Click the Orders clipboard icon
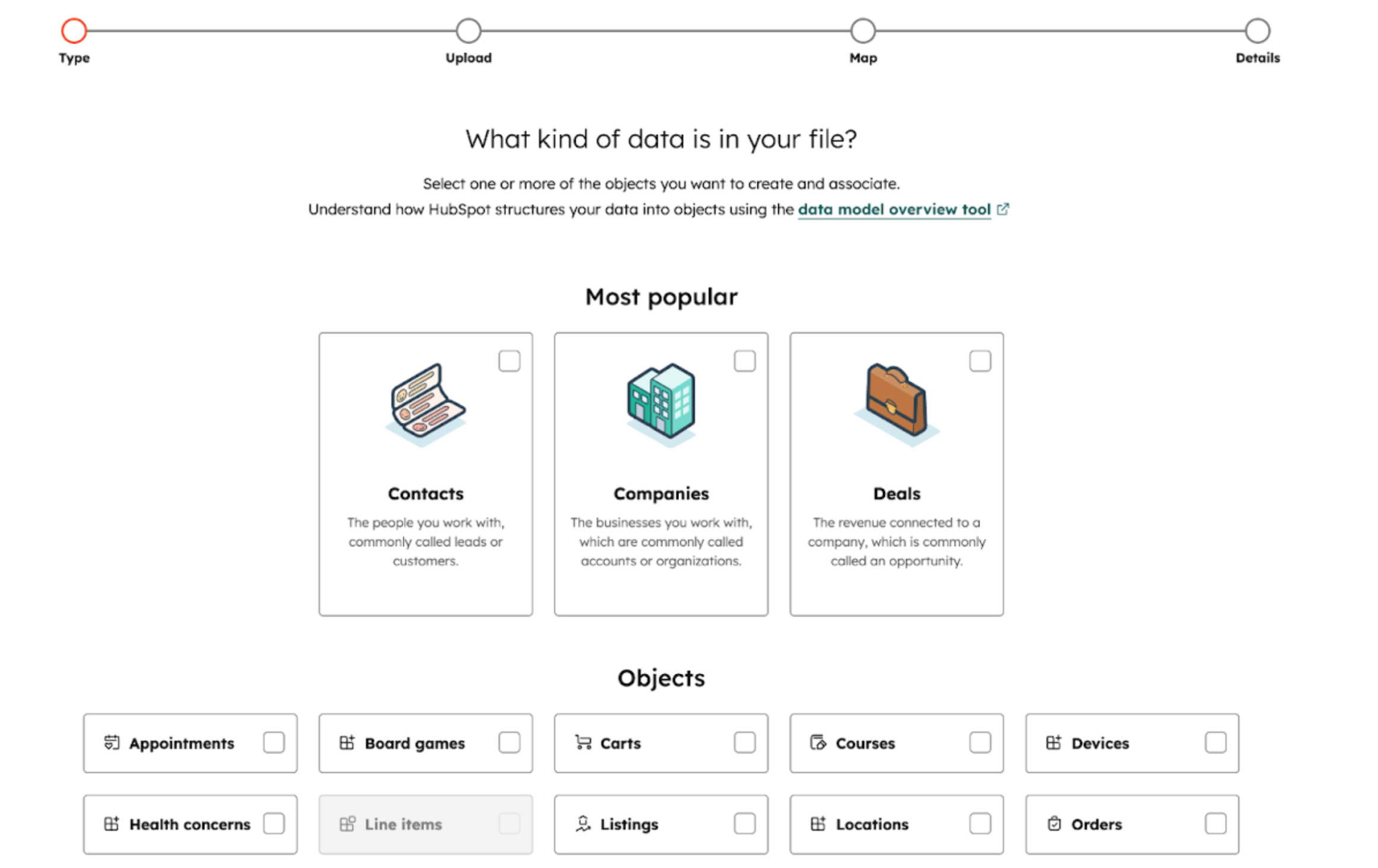Viewport: 1378px width, 868px height. 1054,824
